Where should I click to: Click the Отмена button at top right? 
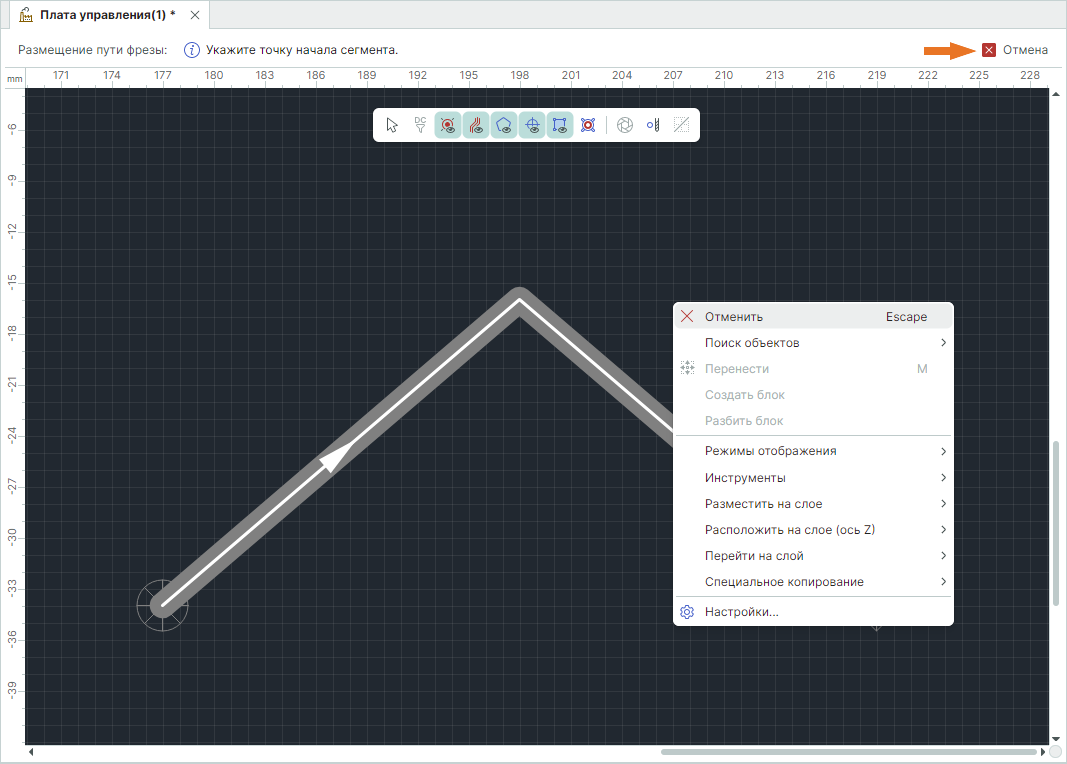(x=1015, y=49)
